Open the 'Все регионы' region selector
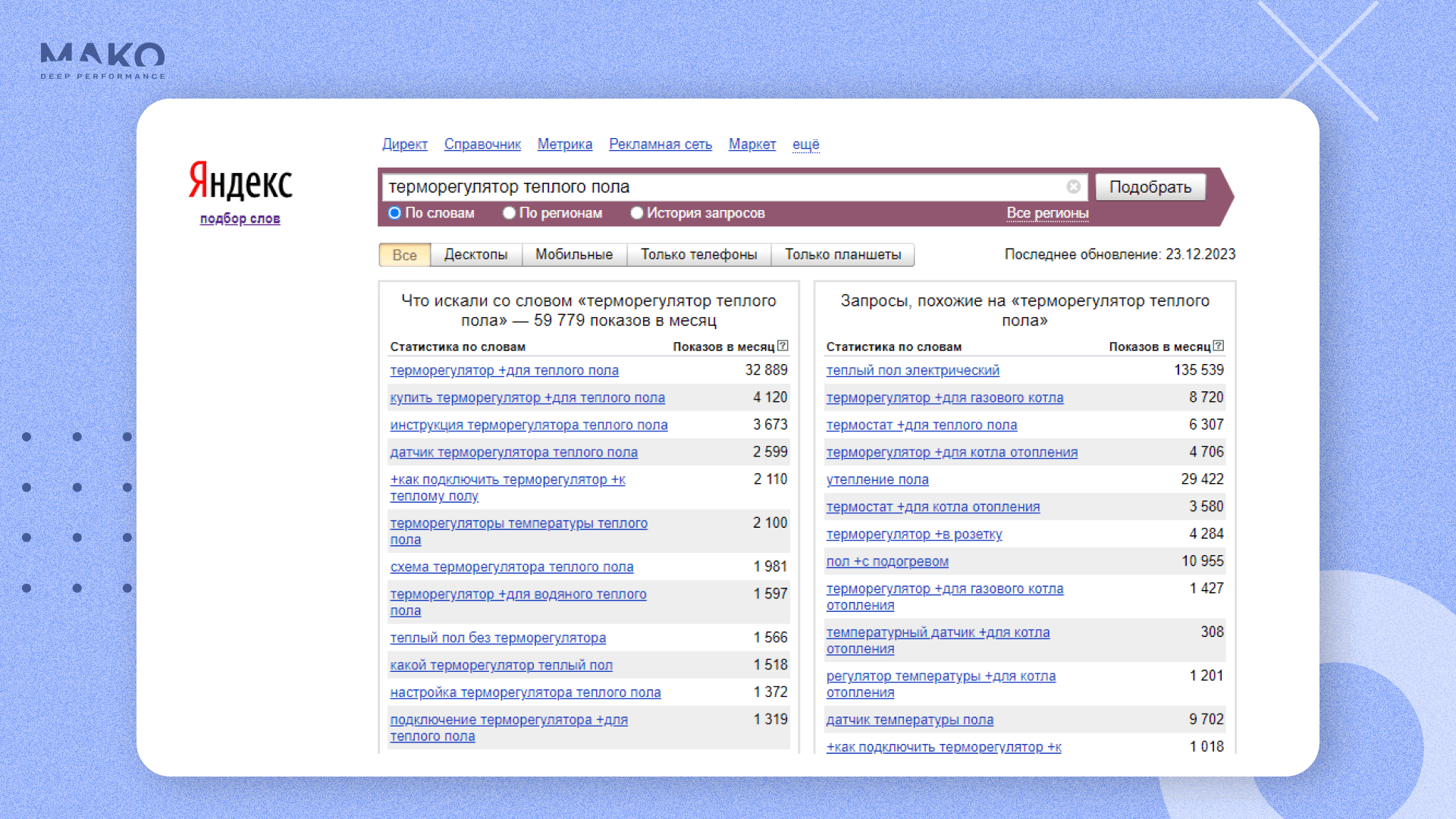 pos(1047,213)
